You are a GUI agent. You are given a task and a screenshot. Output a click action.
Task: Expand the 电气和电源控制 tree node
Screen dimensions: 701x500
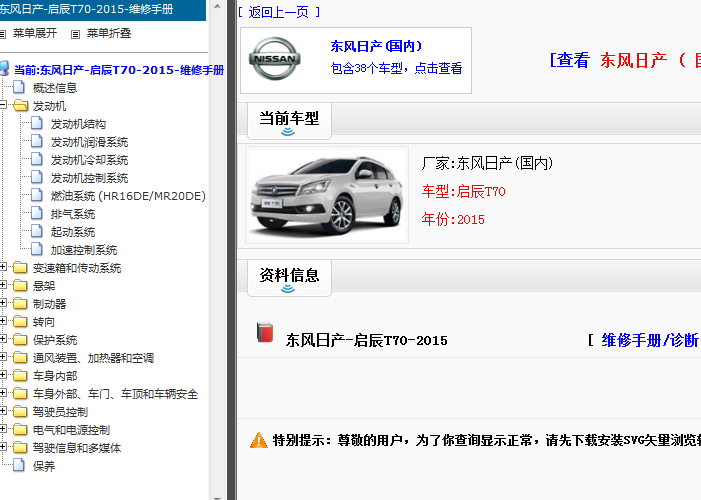point(3,429)
